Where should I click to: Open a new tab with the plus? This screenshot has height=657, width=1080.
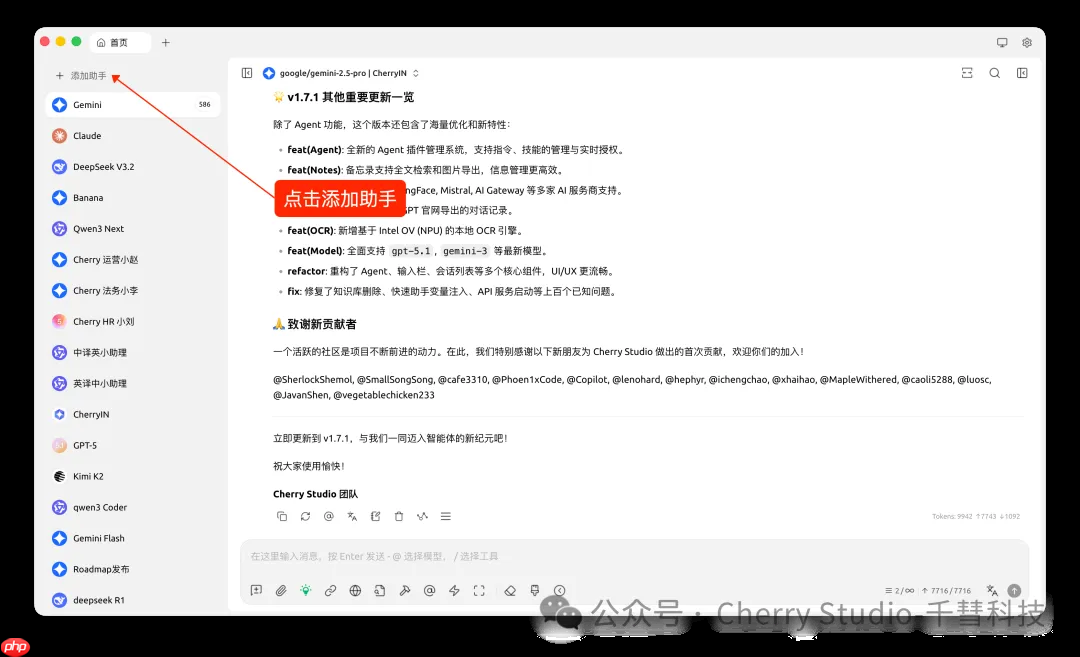(x=165, y=42)
